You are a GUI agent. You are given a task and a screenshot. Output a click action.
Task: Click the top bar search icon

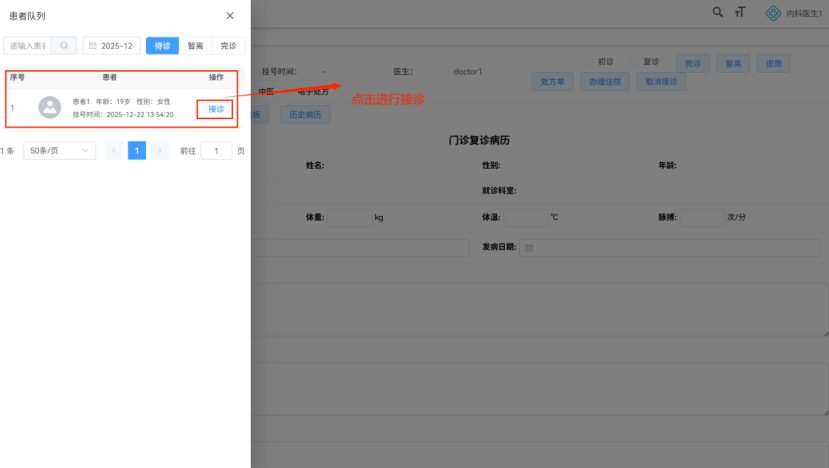[x=717, y=13]
